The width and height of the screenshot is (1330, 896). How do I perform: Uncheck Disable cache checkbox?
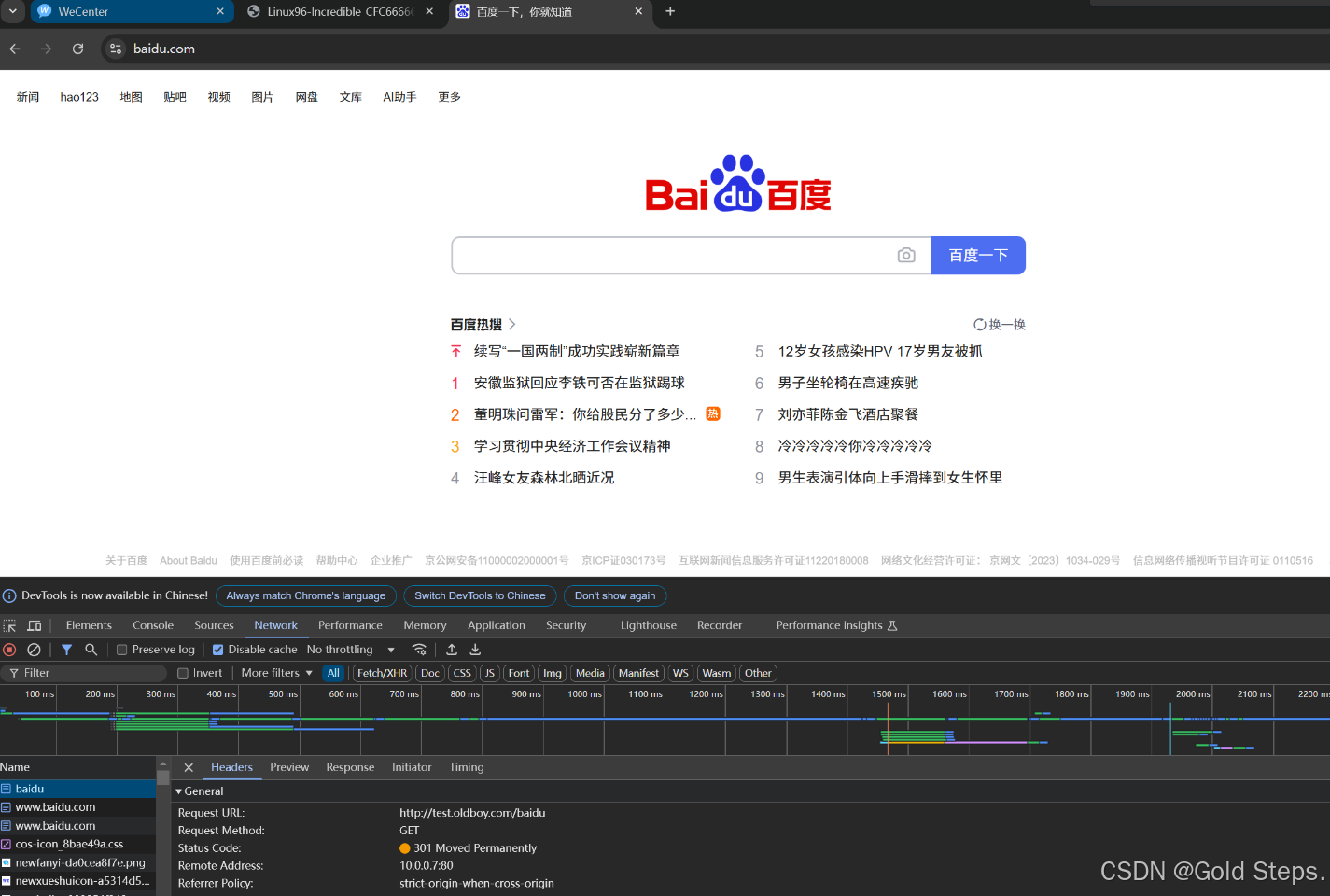click(217, 650)
